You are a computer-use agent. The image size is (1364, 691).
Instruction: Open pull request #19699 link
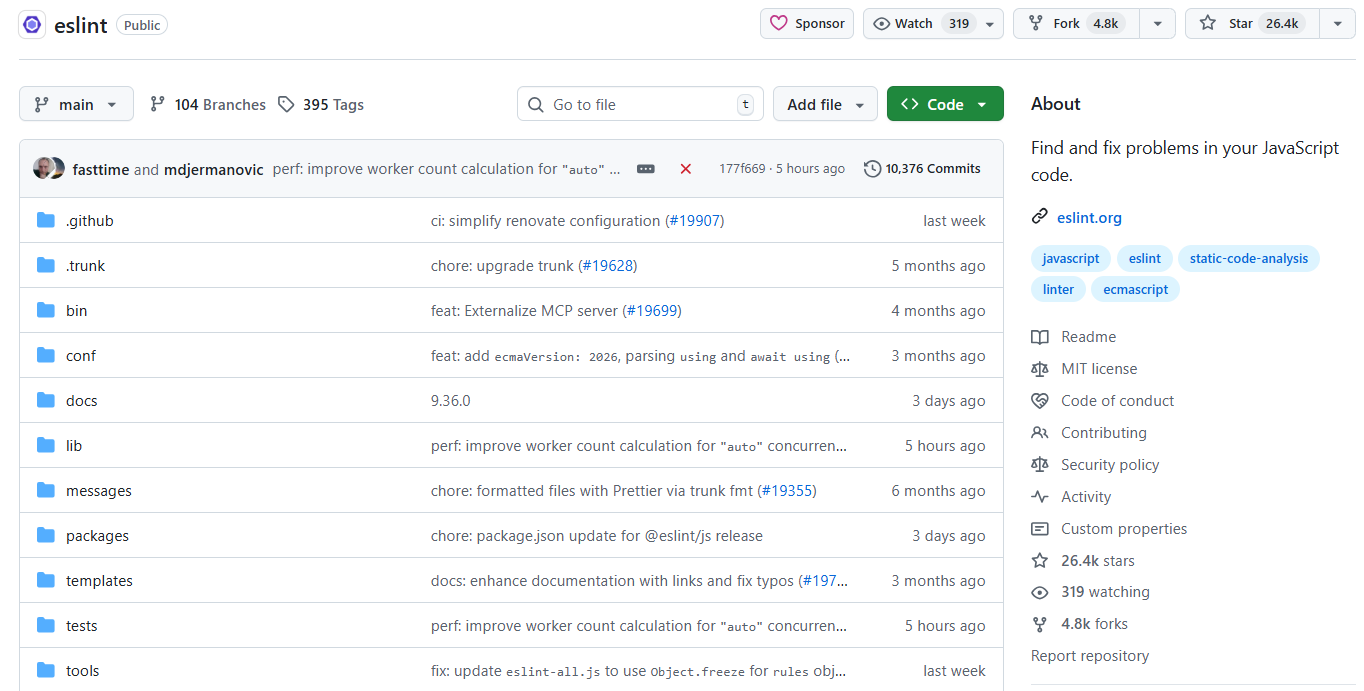[x=652, y=311]
